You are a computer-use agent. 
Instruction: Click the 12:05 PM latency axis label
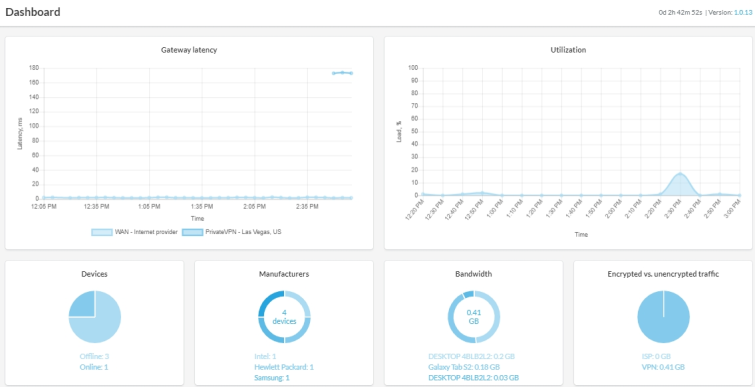click(x=44, y=207)
